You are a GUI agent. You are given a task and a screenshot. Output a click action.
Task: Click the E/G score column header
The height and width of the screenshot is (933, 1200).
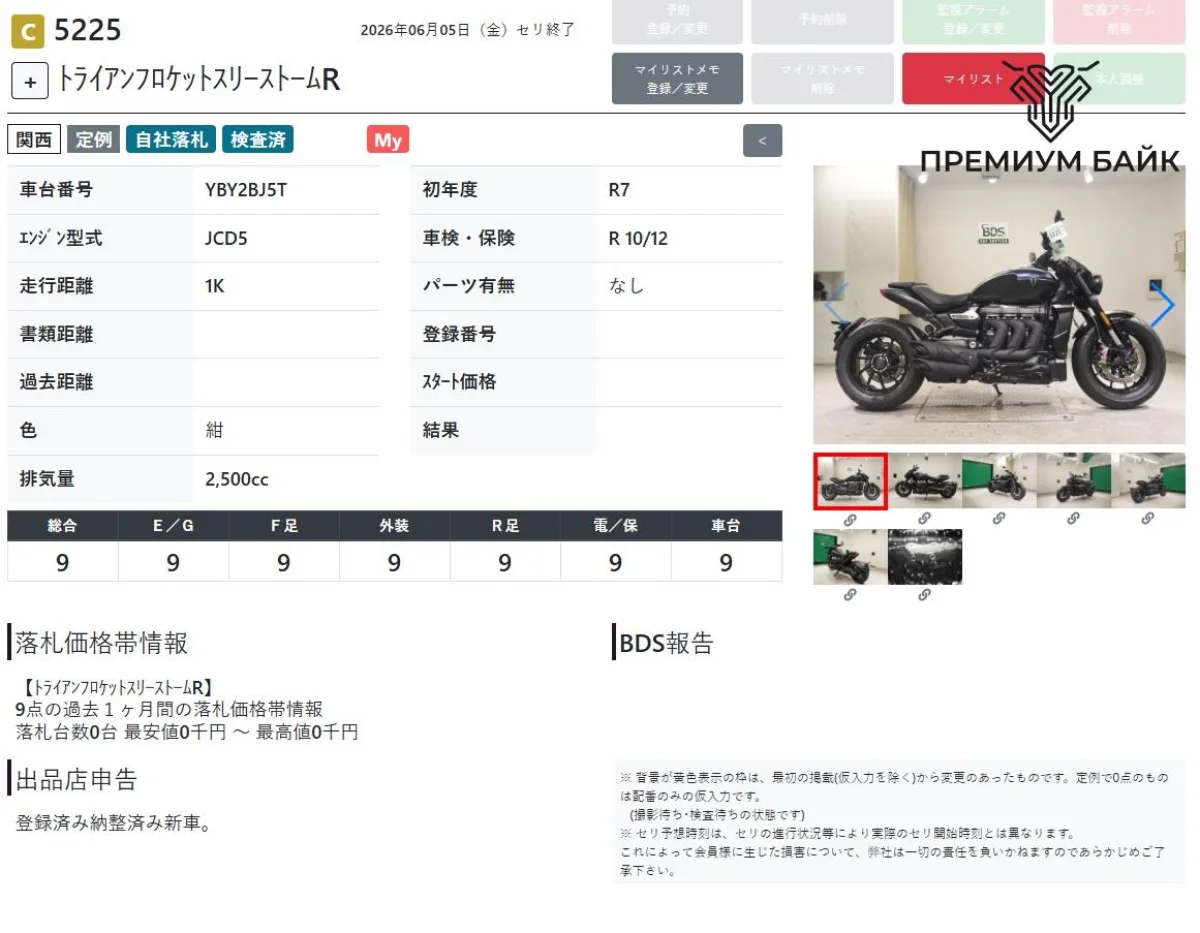tap(173, 526)
